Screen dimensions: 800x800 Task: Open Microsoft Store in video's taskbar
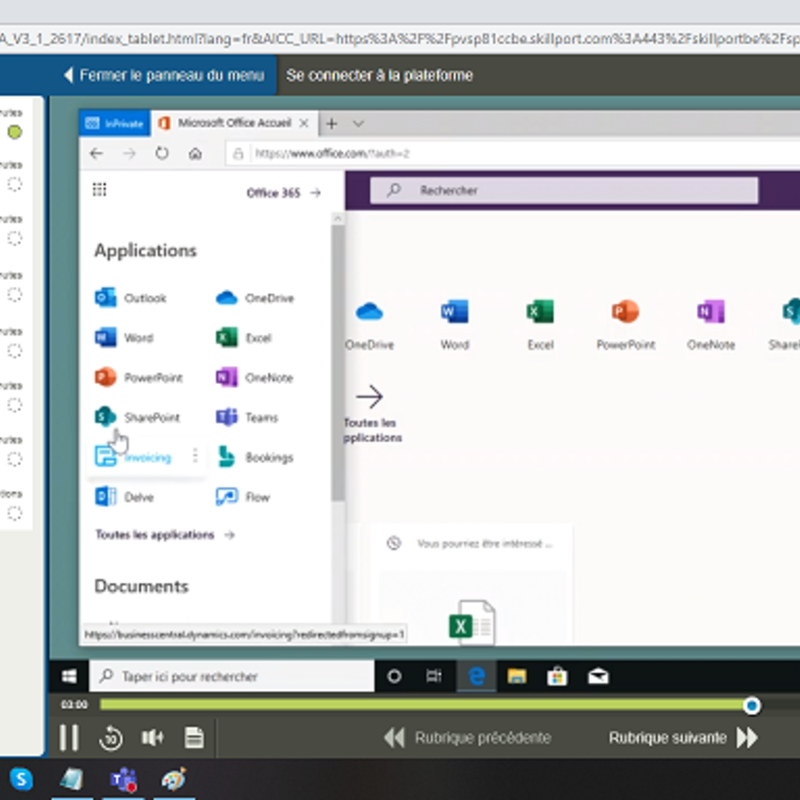point(557,677)
